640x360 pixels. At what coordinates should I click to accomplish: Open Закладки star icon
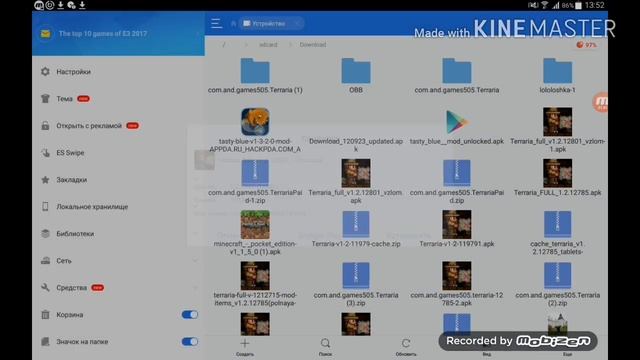pyautogui.click(x=45, y=180)
